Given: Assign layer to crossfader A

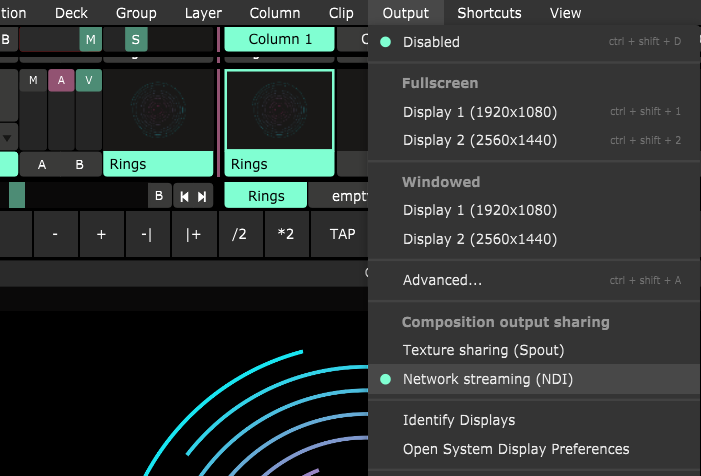Looking at the screenshot, I should point(42,164).
